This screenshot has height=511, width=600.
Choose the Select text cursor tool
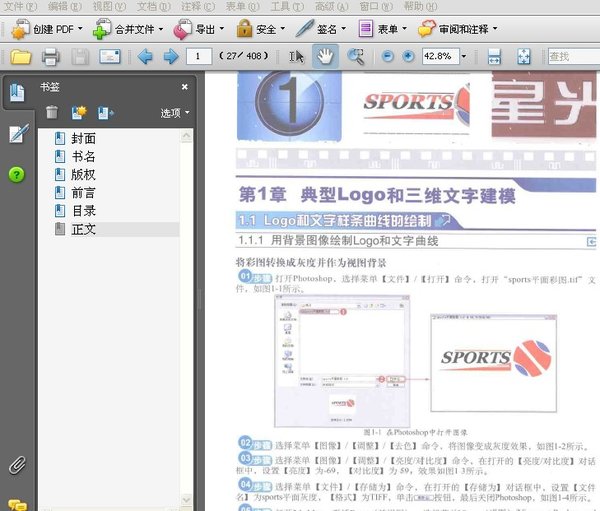tap(296, 57)
